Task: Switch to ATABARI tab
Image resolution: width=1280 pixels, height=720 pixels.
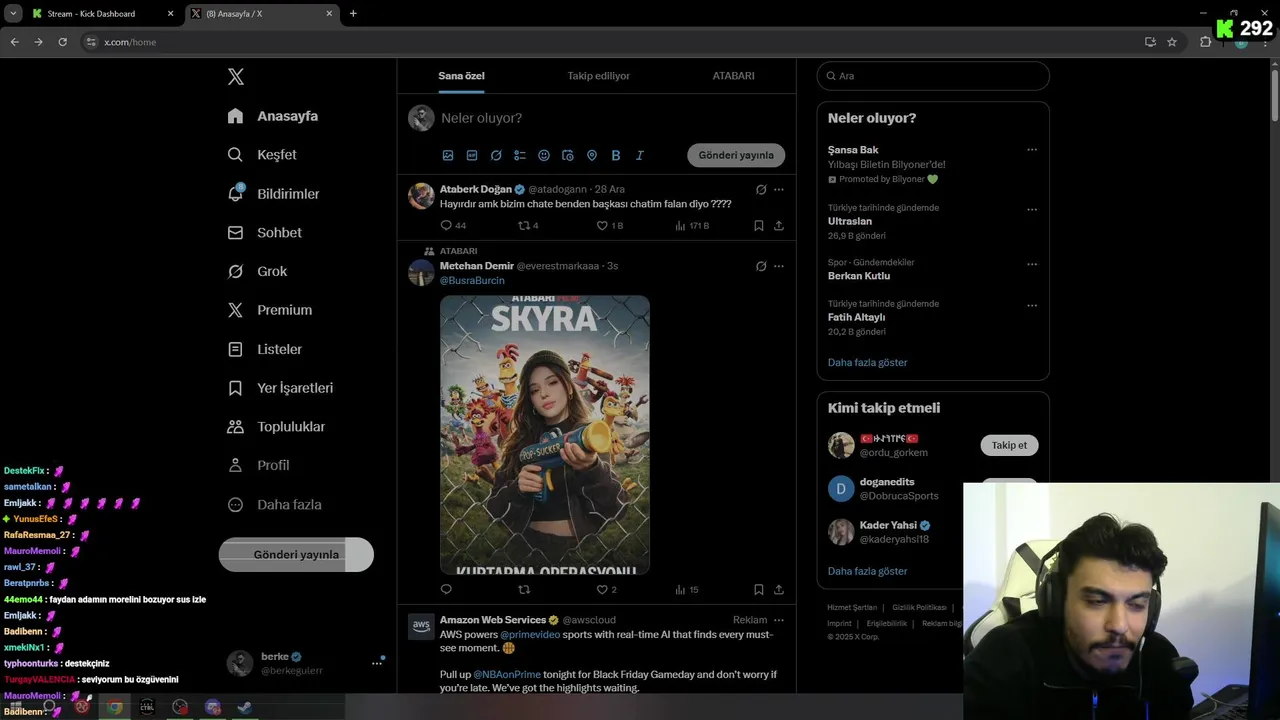Action: 733,76
